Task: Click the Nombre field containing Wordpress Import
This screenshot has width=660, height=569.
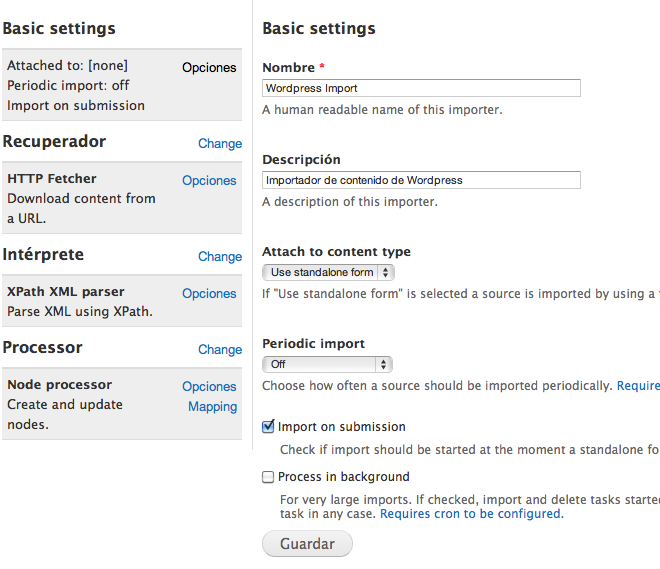Action: point(421,88)
